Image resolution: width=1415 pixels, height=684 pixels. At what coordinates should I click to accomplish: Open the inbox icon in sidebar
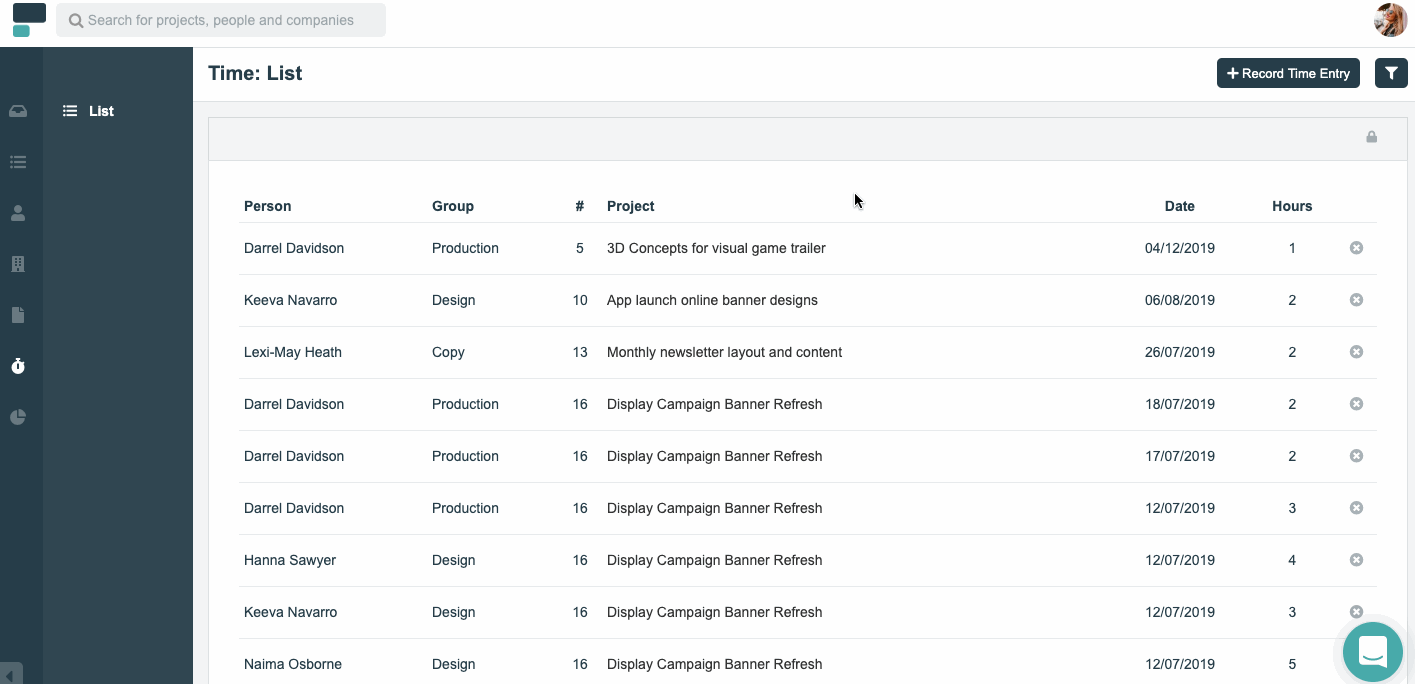(x=18, y=111)
